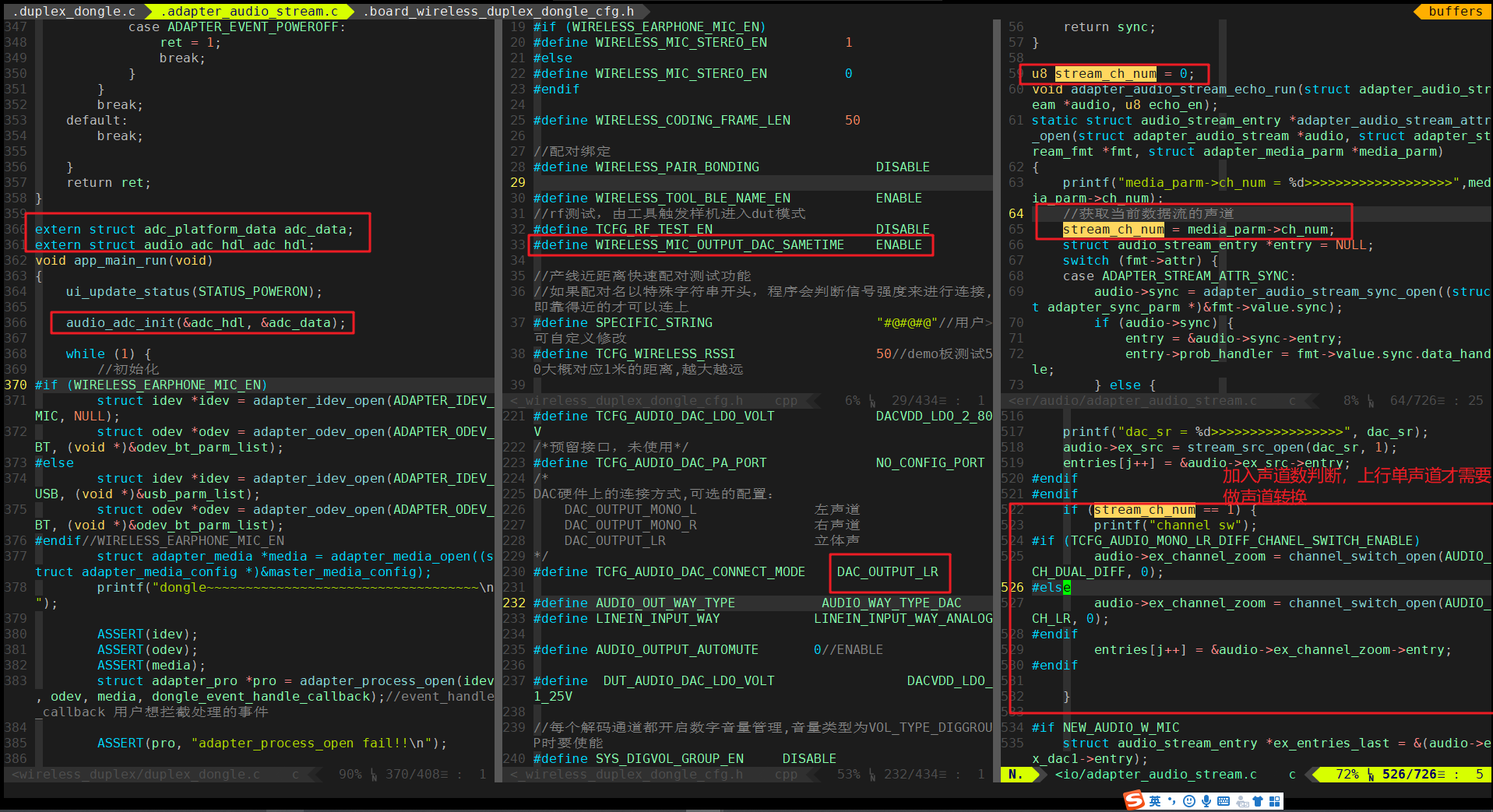This screenshot has height=812, width=1493.
Task: Toggle the 英 Chinese/English mode icon
Action: (1155, 801)
